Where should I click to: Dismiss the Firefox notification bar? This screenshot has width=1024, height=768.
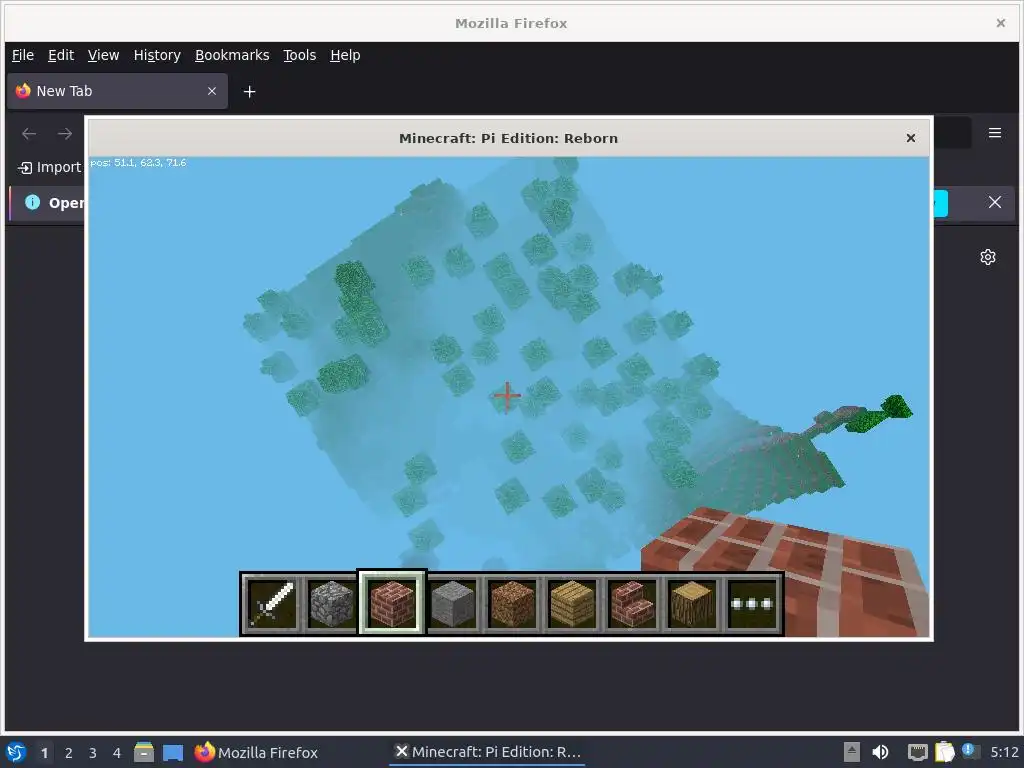995,202
